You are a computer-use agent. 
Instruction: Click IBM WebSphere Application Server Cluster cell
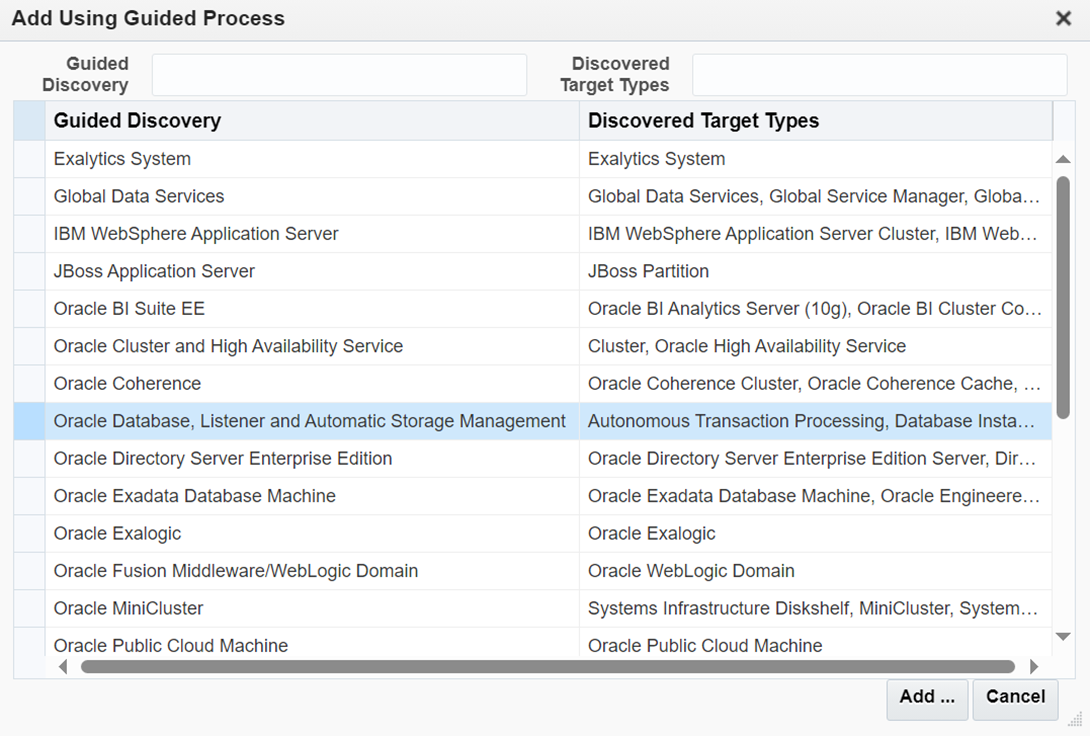click(815, 234)
